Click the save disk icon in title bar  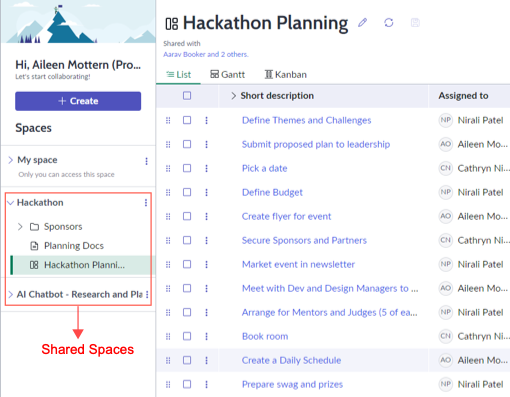coord(415,23)
